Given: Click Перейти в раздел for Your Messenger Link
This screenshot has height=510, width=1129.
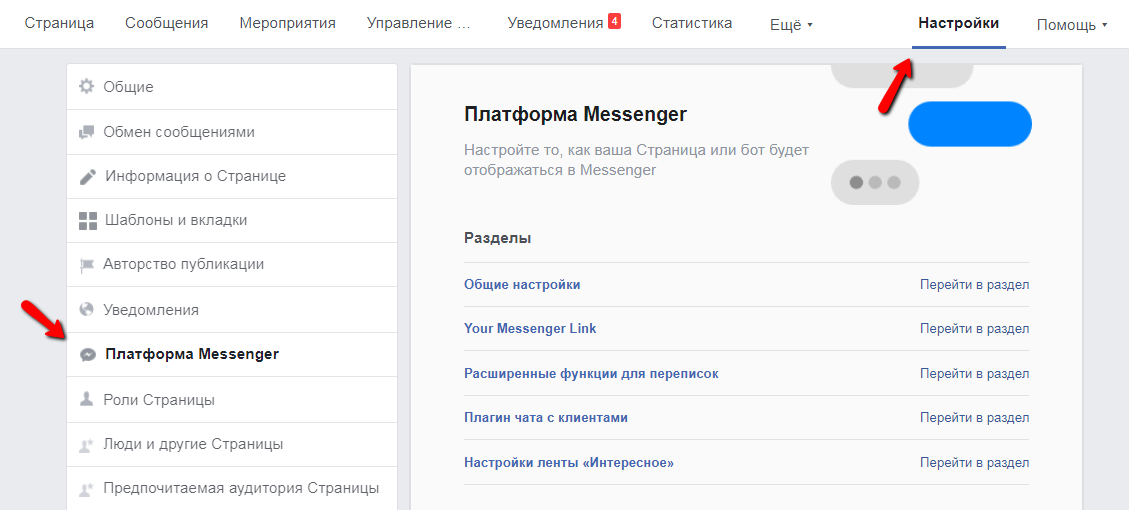Looking at the screenshot, I should [x=974, y=328].
